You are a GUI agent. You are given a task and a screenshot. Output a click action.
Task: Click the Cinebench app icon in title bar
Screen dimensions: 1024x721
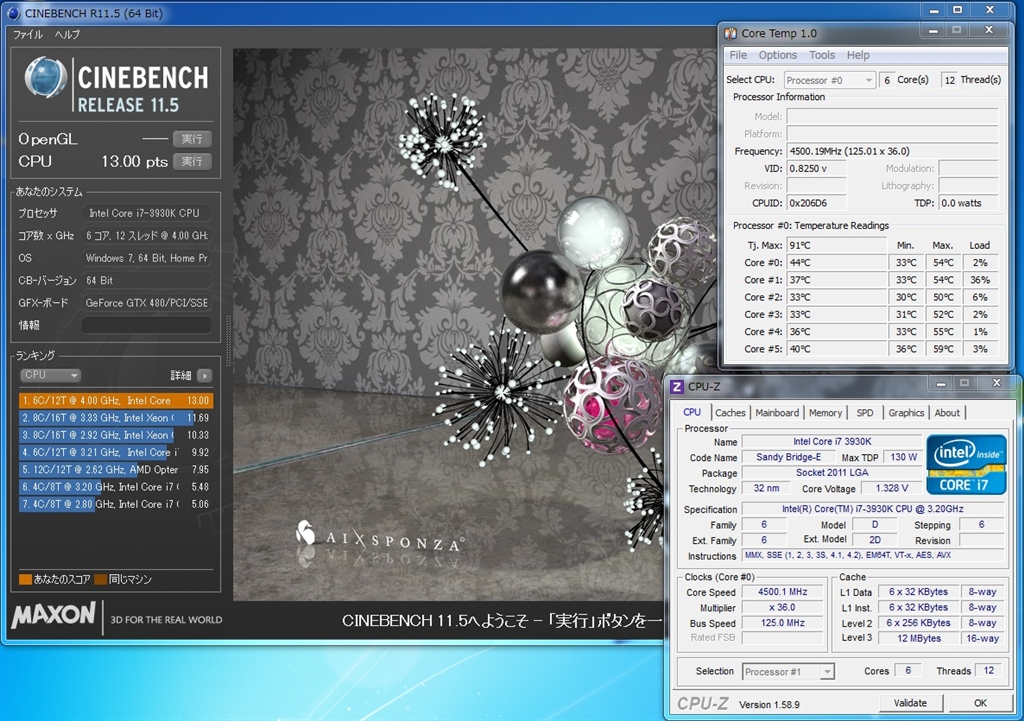pyautogui.click(x=14, y=12)
